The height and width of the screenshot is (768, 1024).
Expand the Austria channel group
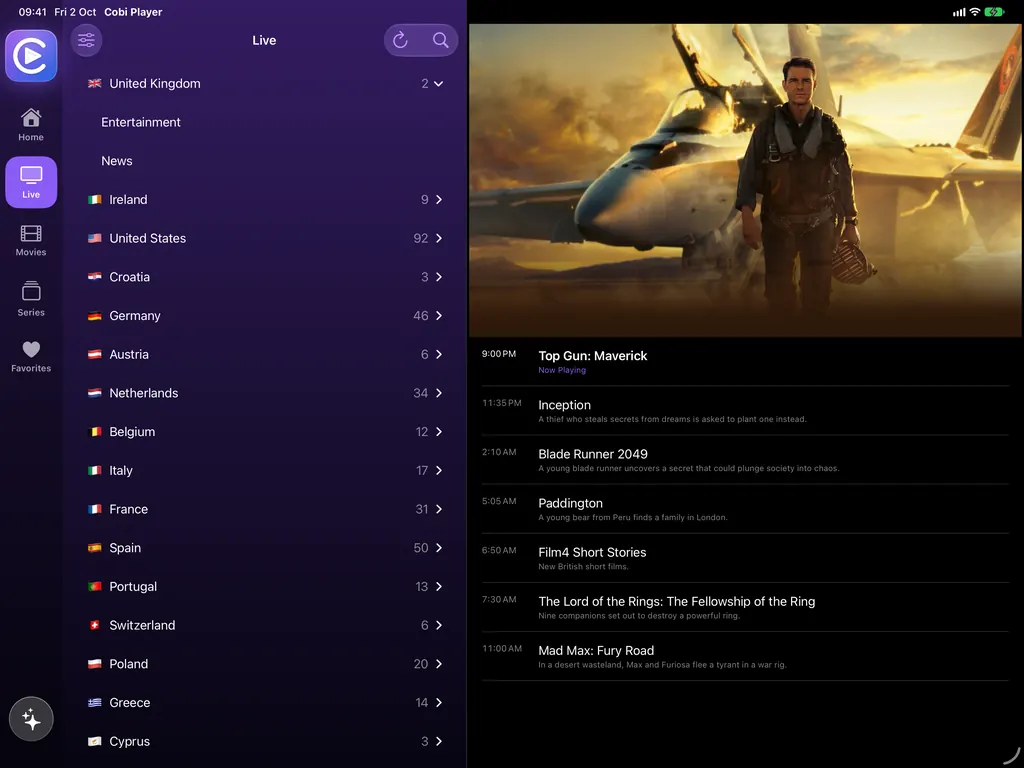(x=264, y=354)
